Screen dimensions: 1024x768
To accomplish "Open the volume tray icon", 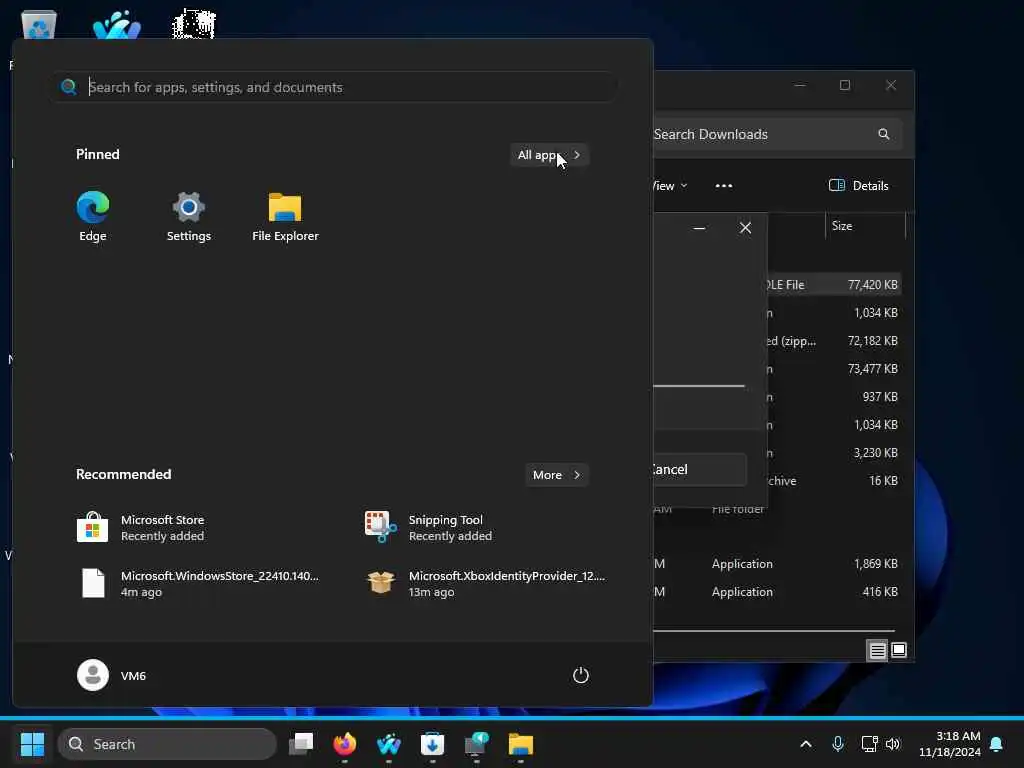I will click(893, 744).
